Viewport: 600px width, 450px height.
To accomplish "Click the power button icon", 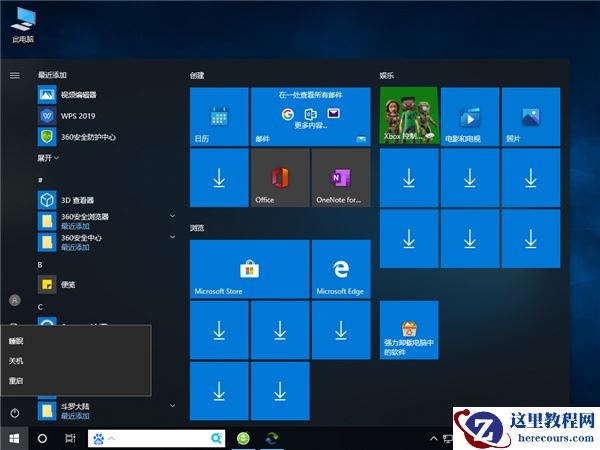I will [x=15, y=413].
